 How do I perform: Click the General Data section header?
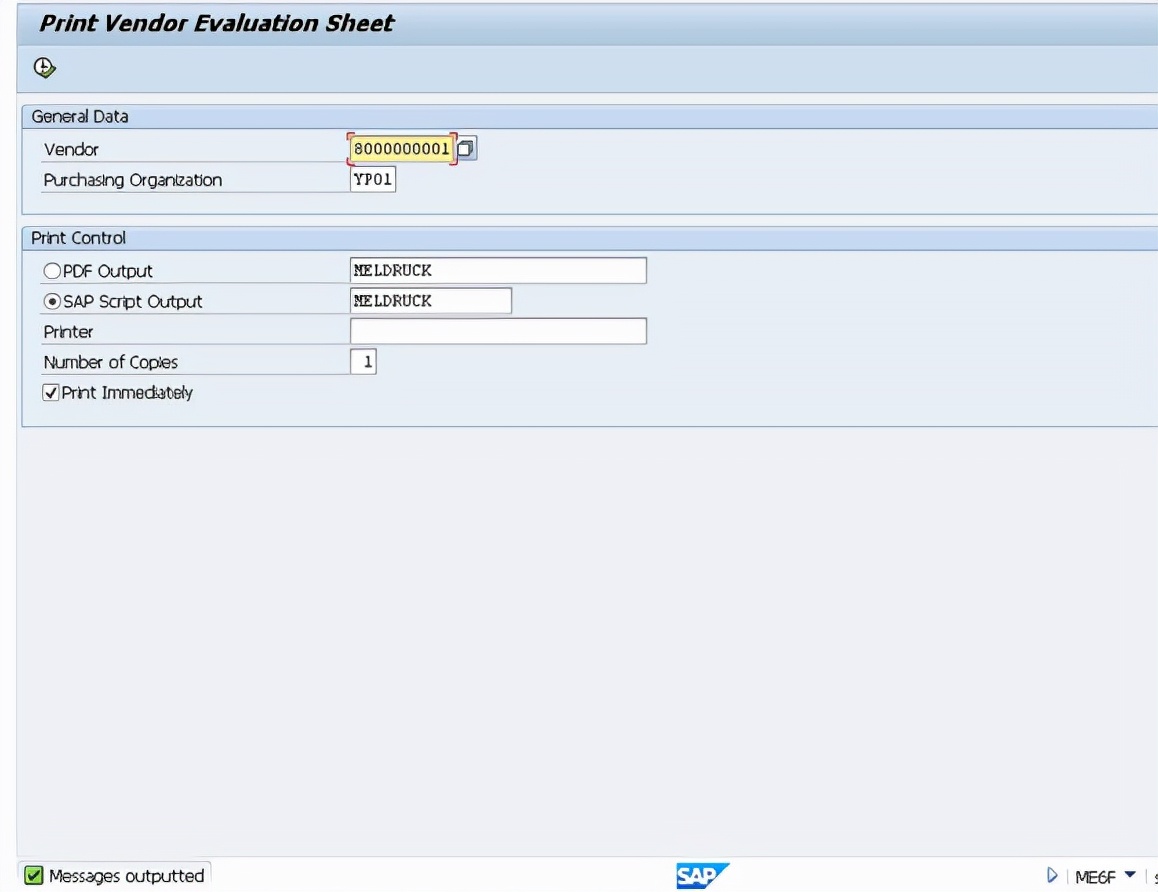[x=80, y=116]
